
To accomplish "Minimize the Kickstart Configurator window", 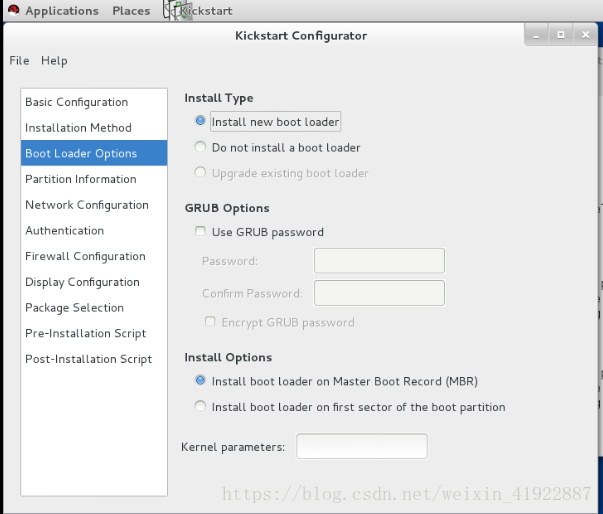I will (536, 35).
